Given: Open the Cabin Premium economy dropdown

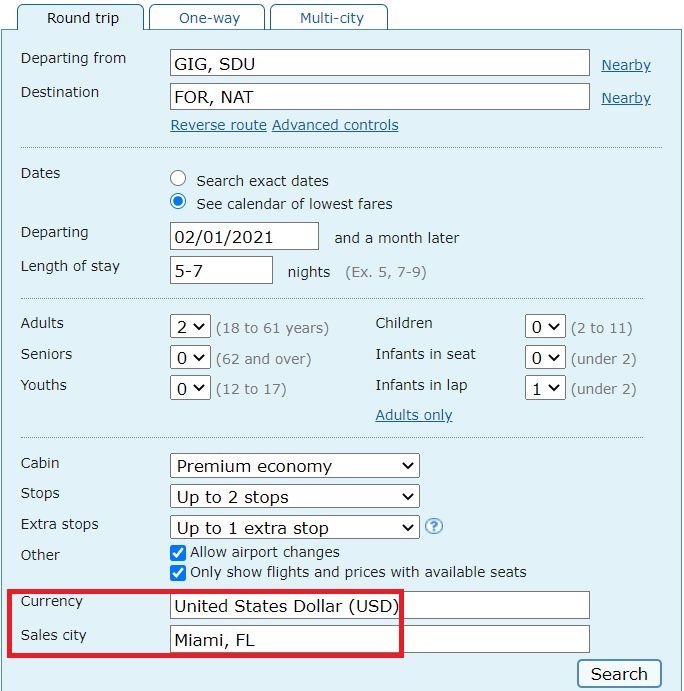Looking at the screenshot, I should 295,466.
